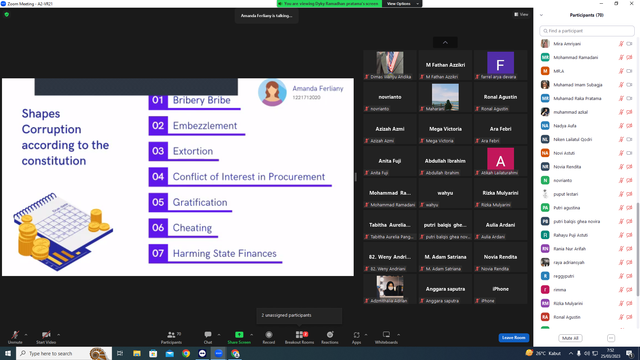Click video icon for Putri agustina
The width and height of the screenshot is (640, 360).
(629, 208)
